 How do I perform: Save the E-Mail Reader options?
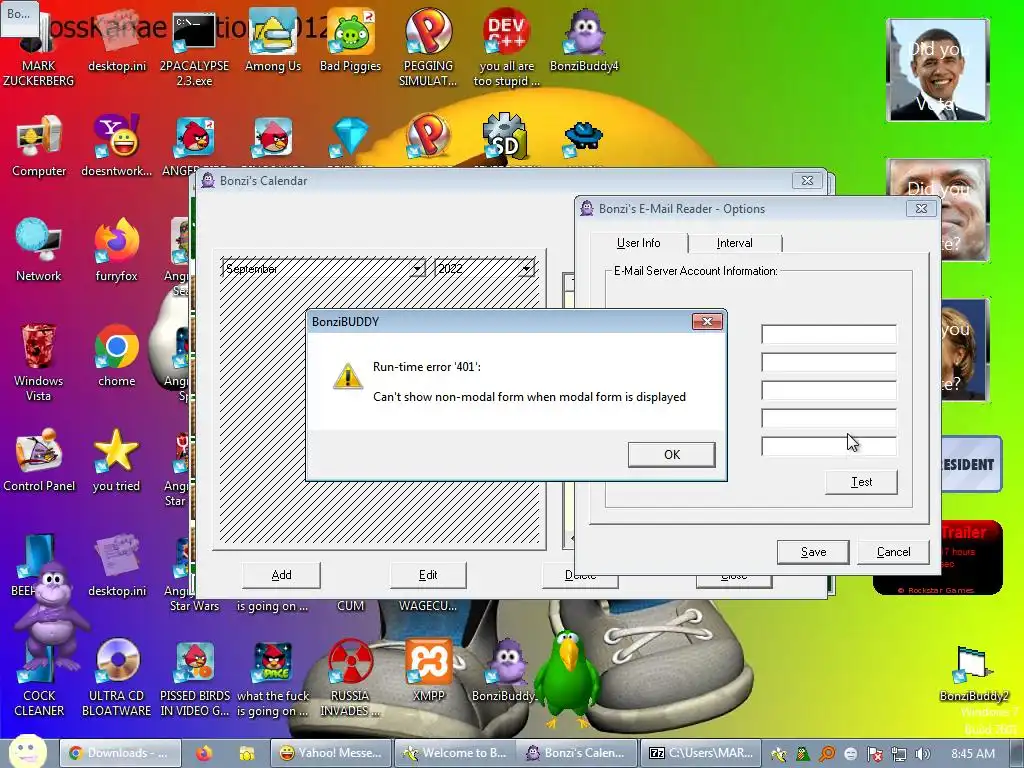813,552
